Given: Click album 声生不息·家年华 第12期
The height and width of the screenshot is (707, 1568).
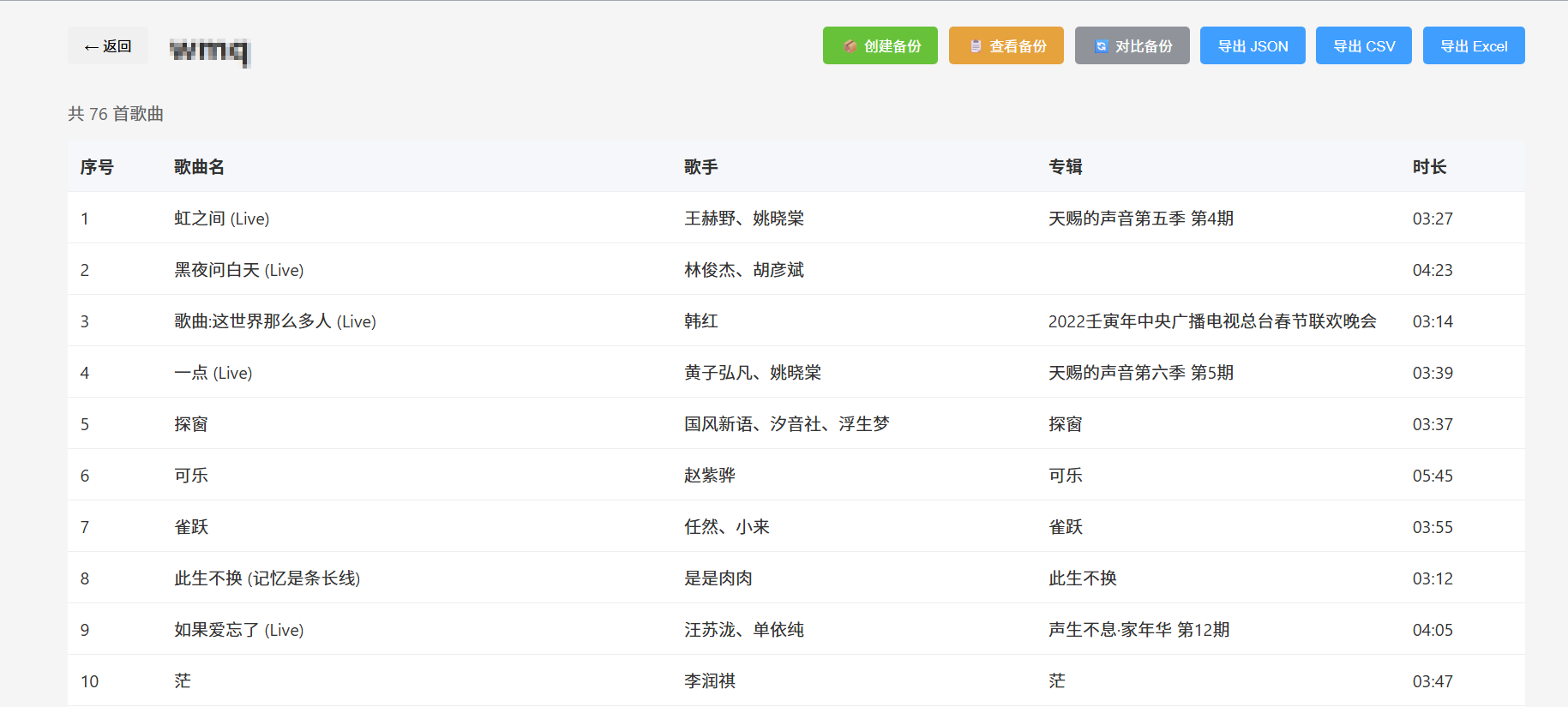Looking at the screenshot, I should tap(1138, 630).
